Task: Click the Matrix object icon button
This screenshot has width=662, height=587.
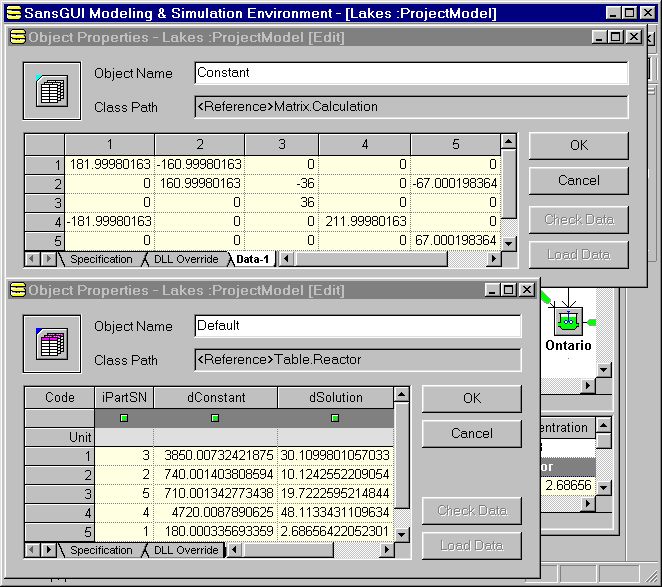Action: (50, 89)
